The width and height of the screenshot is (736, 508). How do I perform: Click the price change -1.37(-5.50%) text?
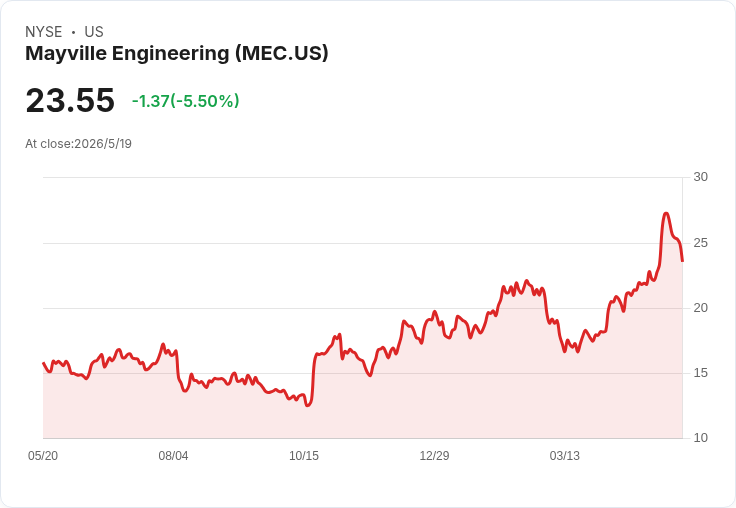pyautogui.click(x=185, y=101)
